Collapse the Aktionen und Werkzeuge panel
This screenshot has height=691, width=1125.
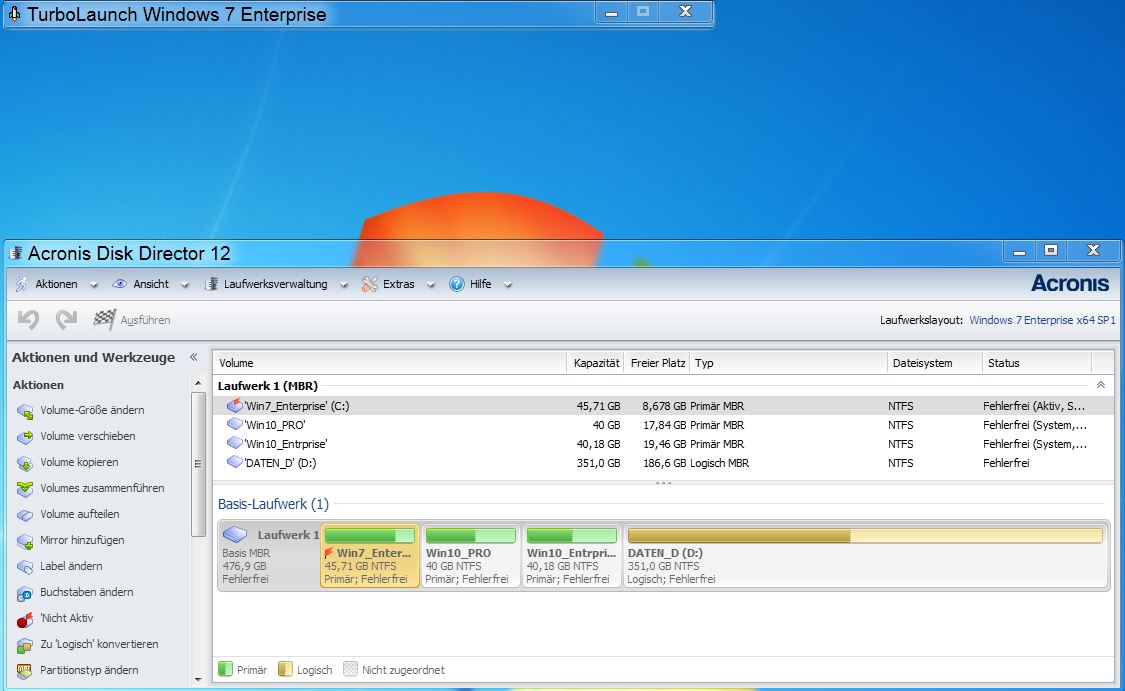pyautogui.click(x=194, y=357)
